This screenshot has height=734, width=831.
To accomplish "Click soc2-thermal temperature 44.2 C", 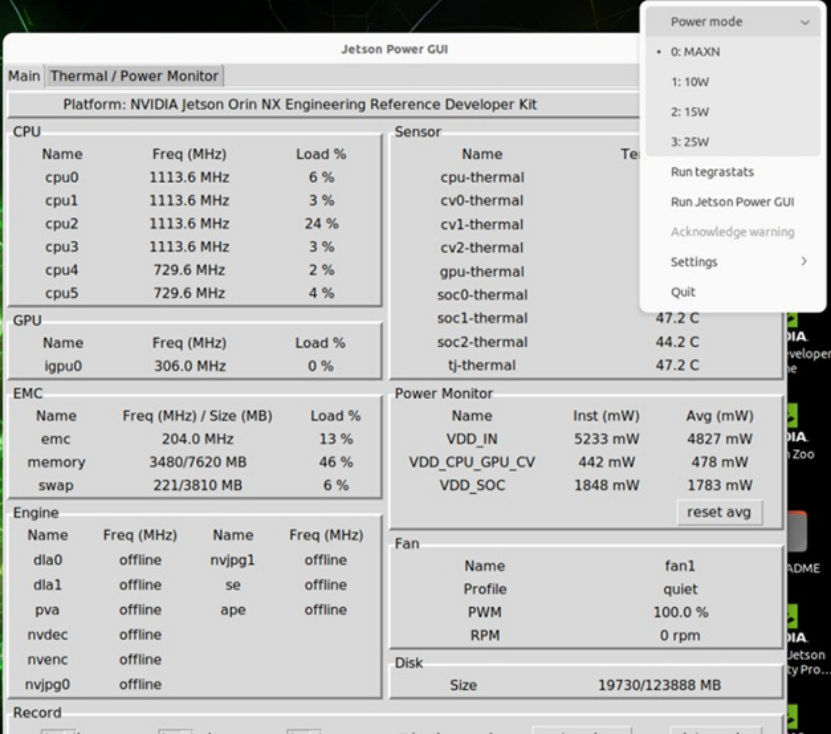I will tap(677, 342).
